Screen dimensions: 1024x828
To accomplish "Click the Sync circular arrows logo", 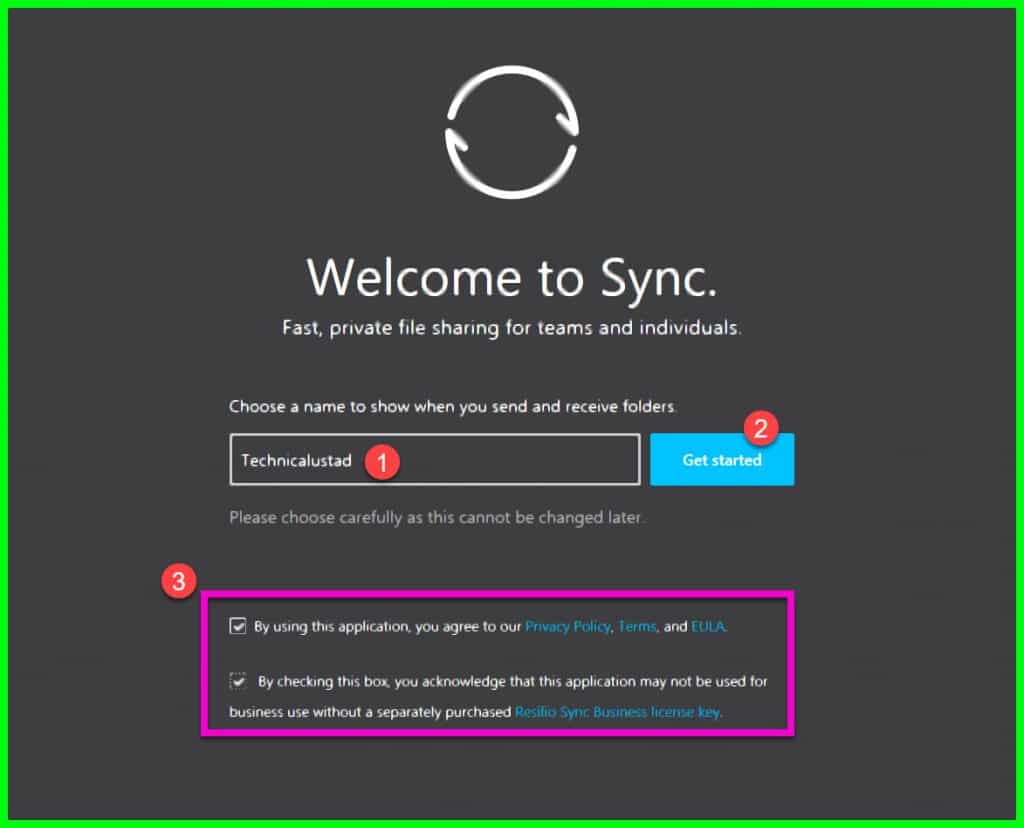I will pyautogui.click(x=512, y=132).
